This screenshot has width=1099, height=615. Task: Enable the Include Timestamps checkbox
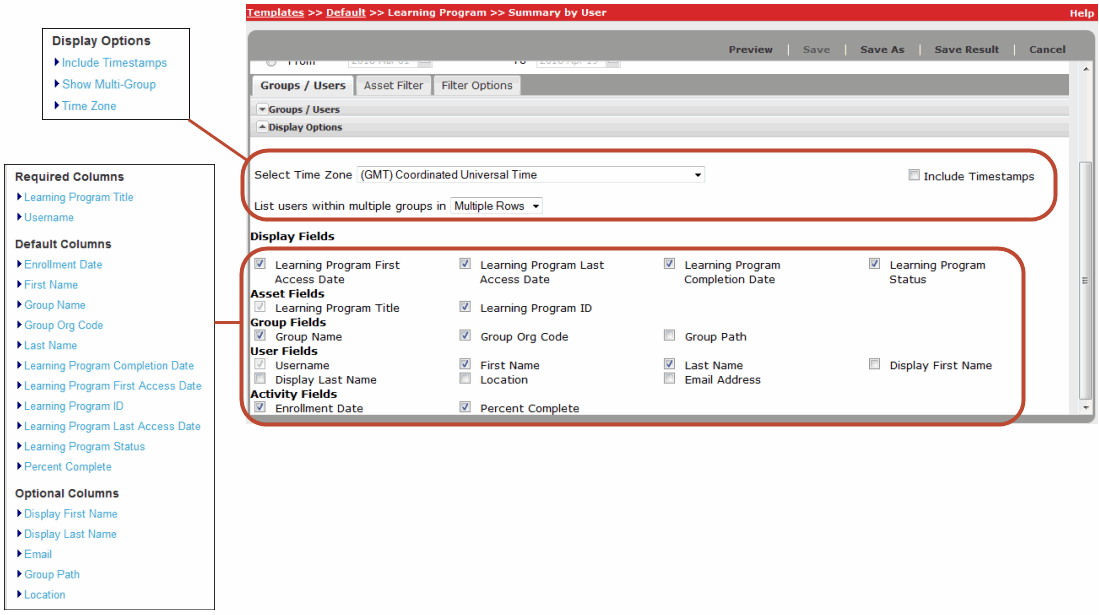pos(914,174)
